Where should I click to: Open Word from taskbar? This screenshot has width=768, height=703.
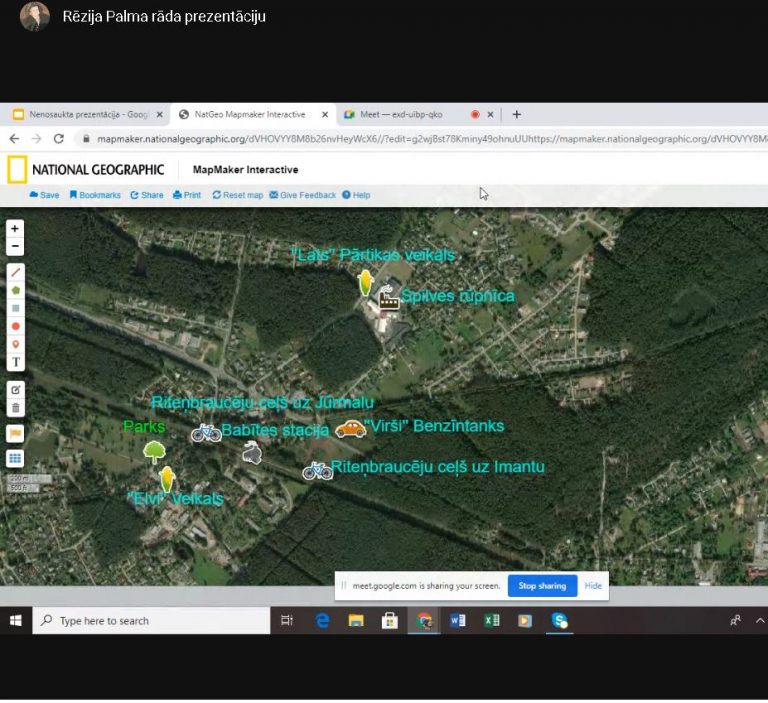click(457, 621)
